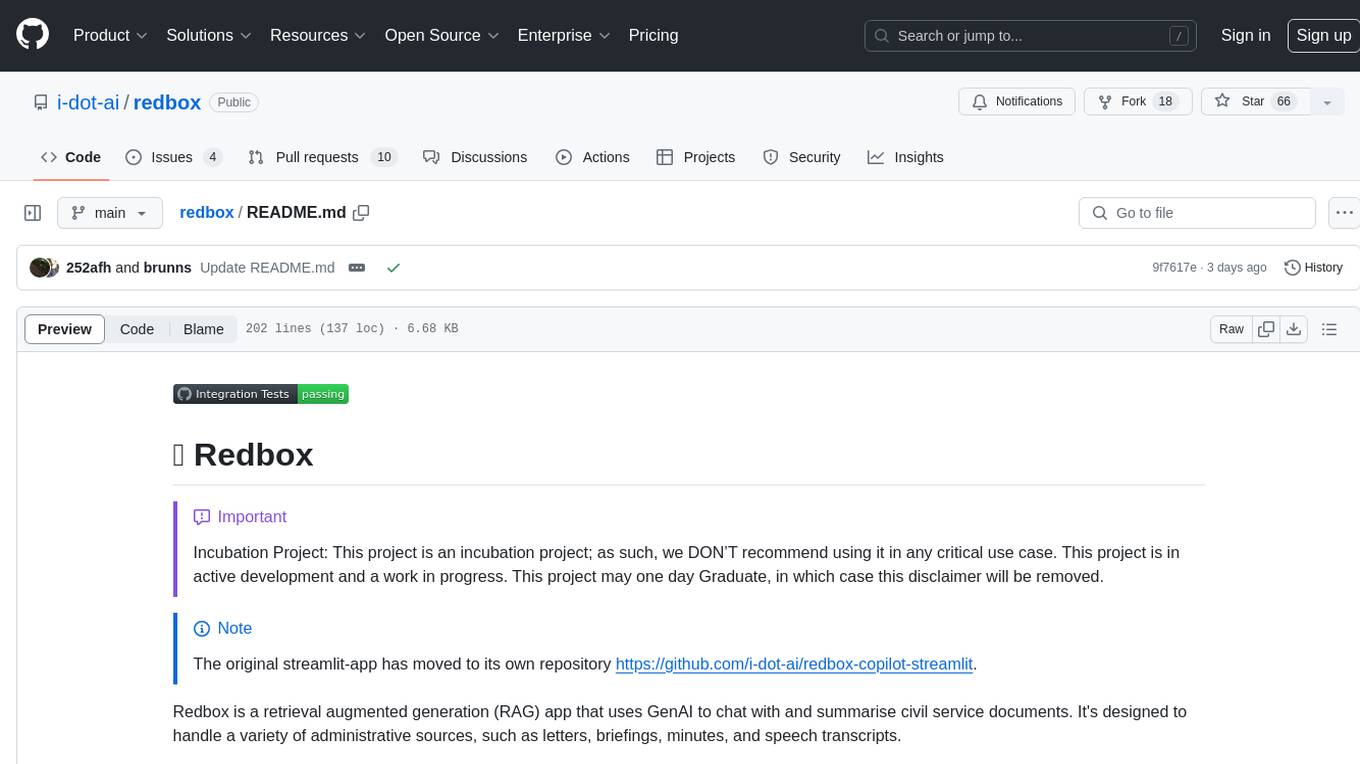Click the Sign in link

[1245, 35]
